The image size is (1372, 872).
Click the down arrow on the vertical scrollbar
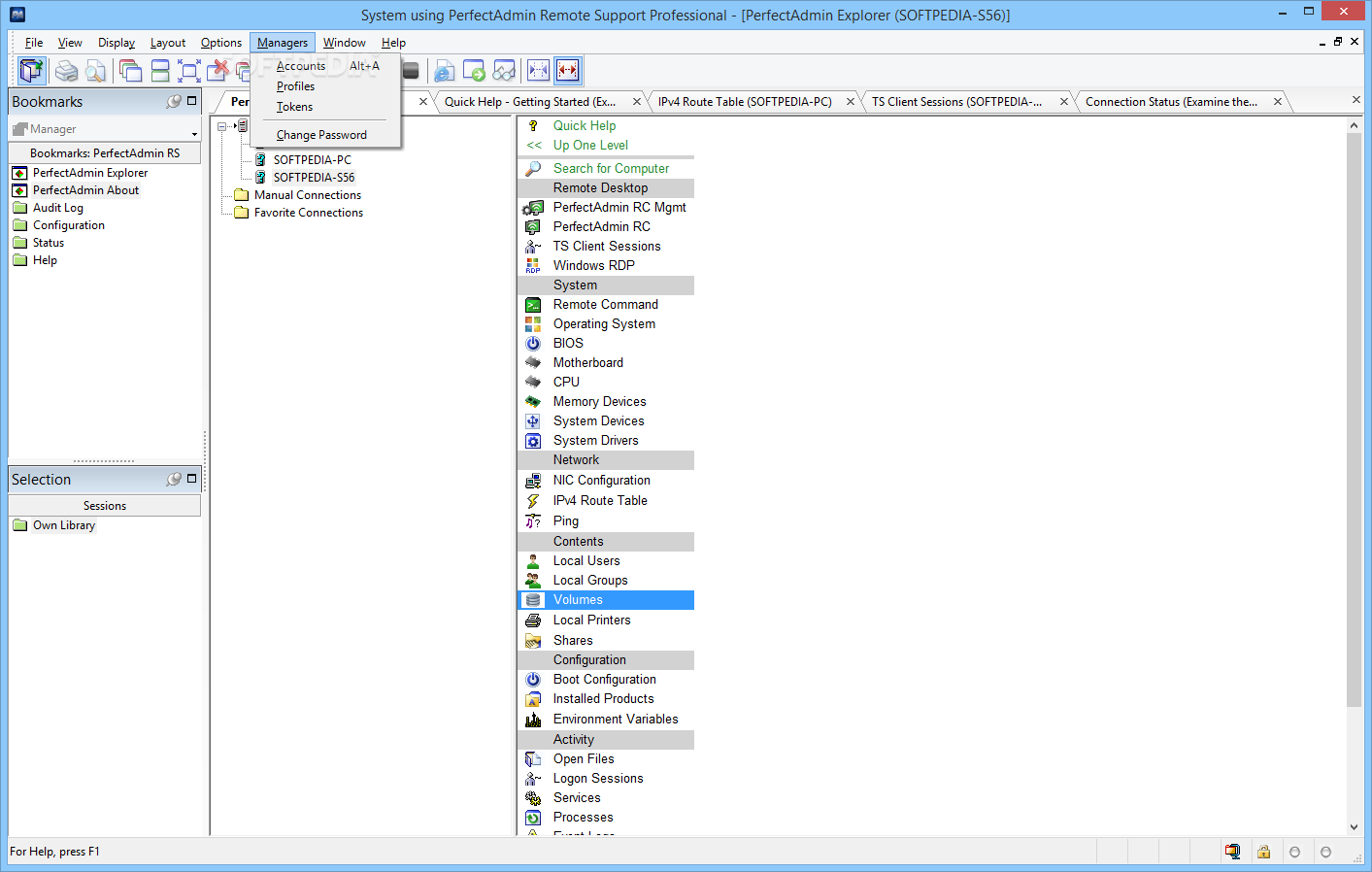[x=1355, y=827]
